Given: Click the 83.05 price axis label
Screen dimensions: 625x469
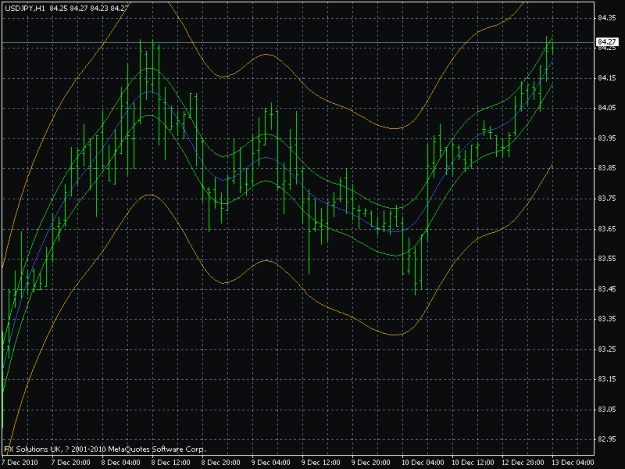Looking at the screenshot, I should coord(607,409).
